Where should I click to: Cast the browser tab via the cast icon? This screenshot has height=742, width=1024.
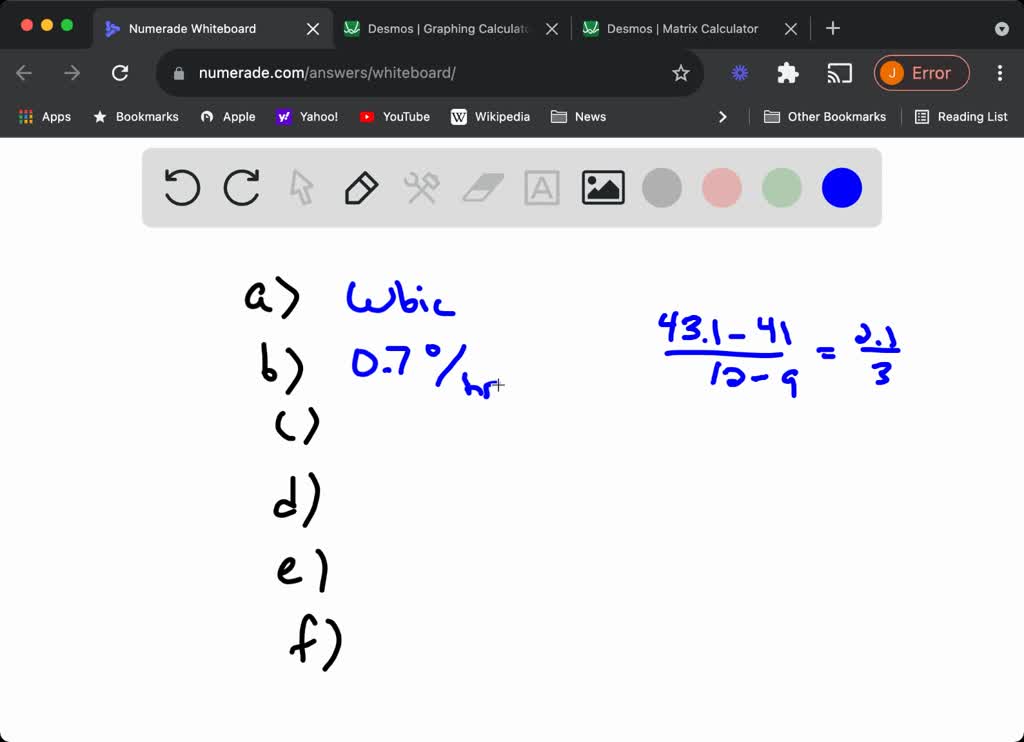(x=839, y=73)
